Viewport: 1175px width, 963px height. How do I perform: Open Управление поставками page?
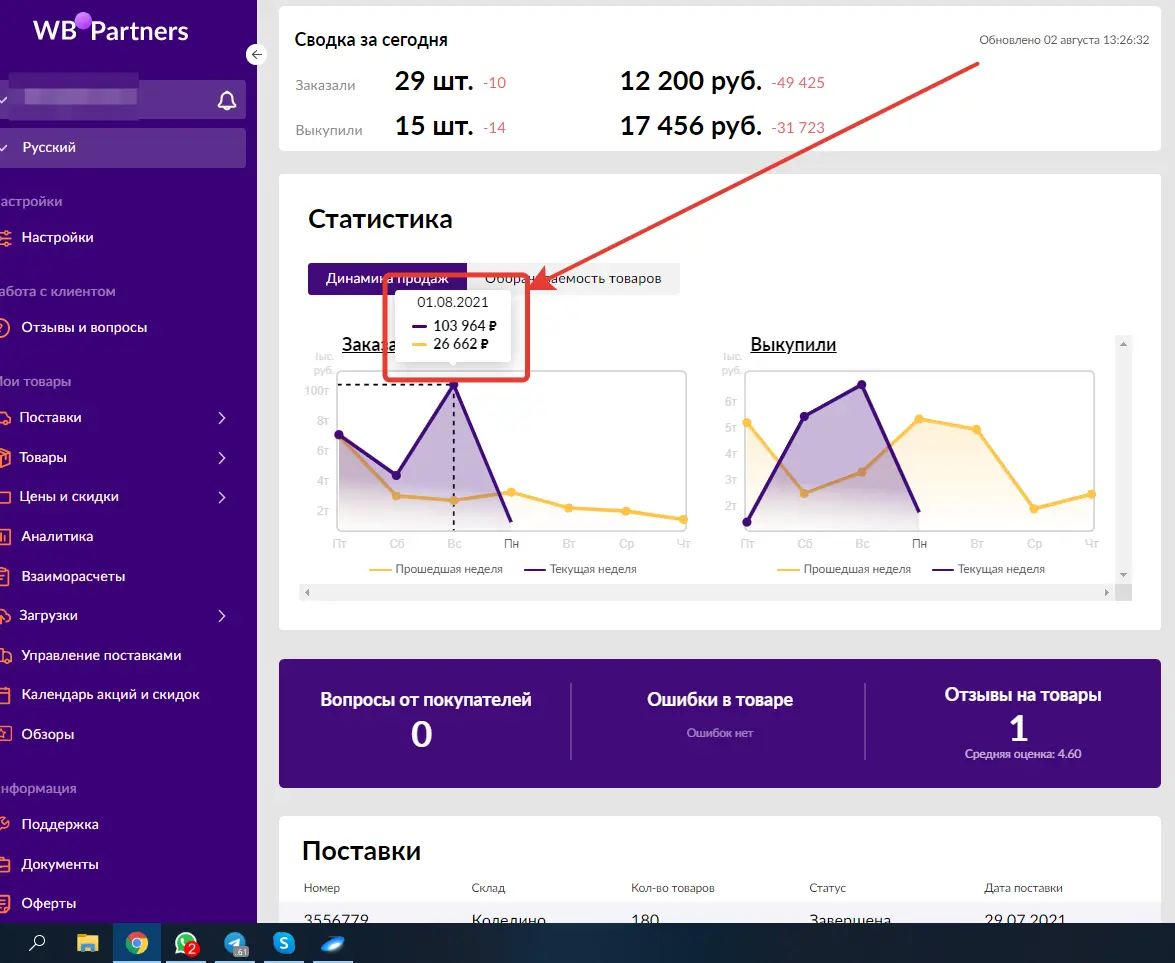coord(101,656)
